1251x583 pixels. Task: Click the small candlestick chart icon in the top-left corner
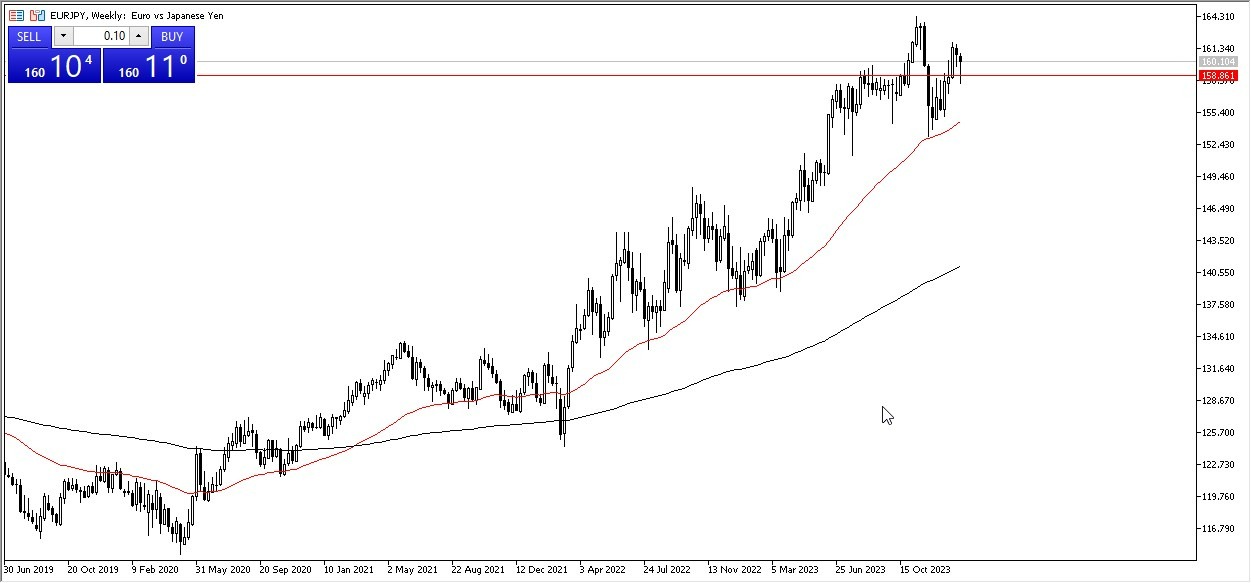tap(37, 15)
